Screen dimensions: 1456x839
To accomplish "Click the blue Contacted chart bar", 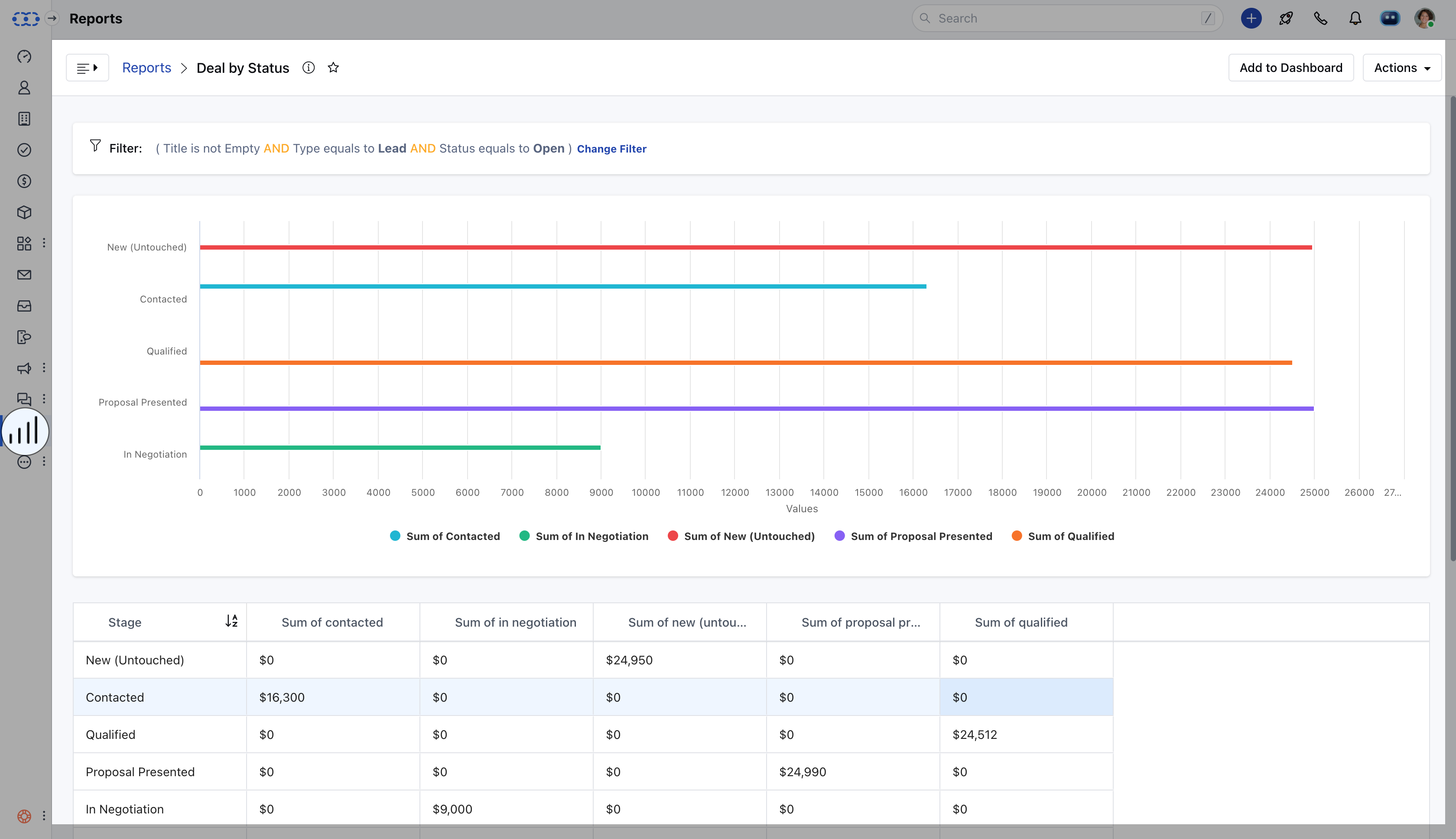I will pos(563,286).
